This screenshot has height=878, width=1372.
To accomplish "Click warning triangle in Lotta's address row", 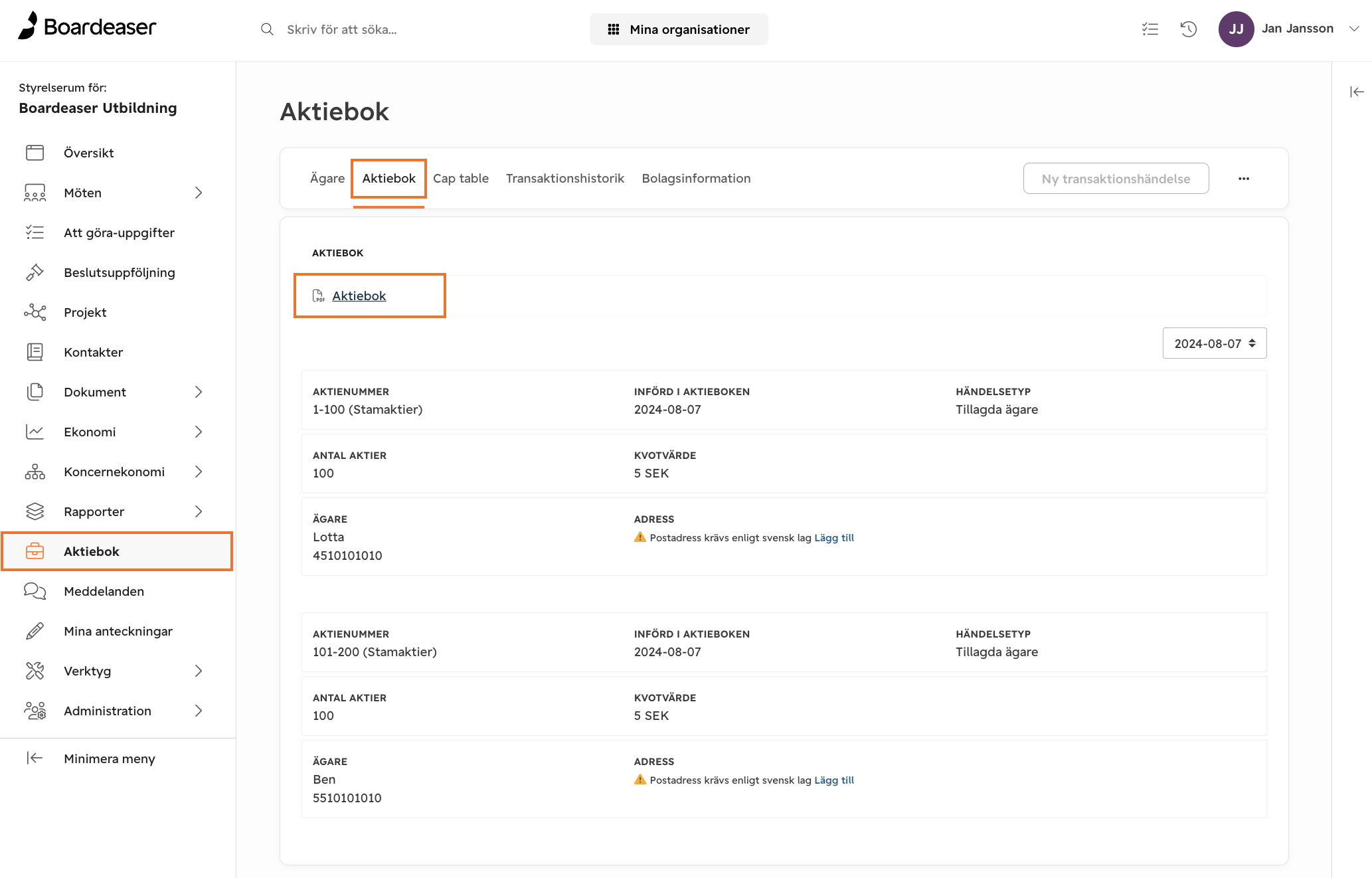I will click(640, 537).
